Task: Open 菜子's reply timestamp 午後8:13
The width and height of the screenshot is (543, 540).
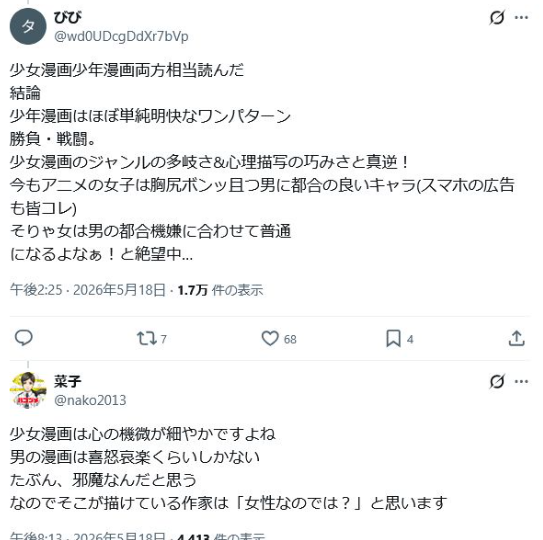Action: point(88,536)
